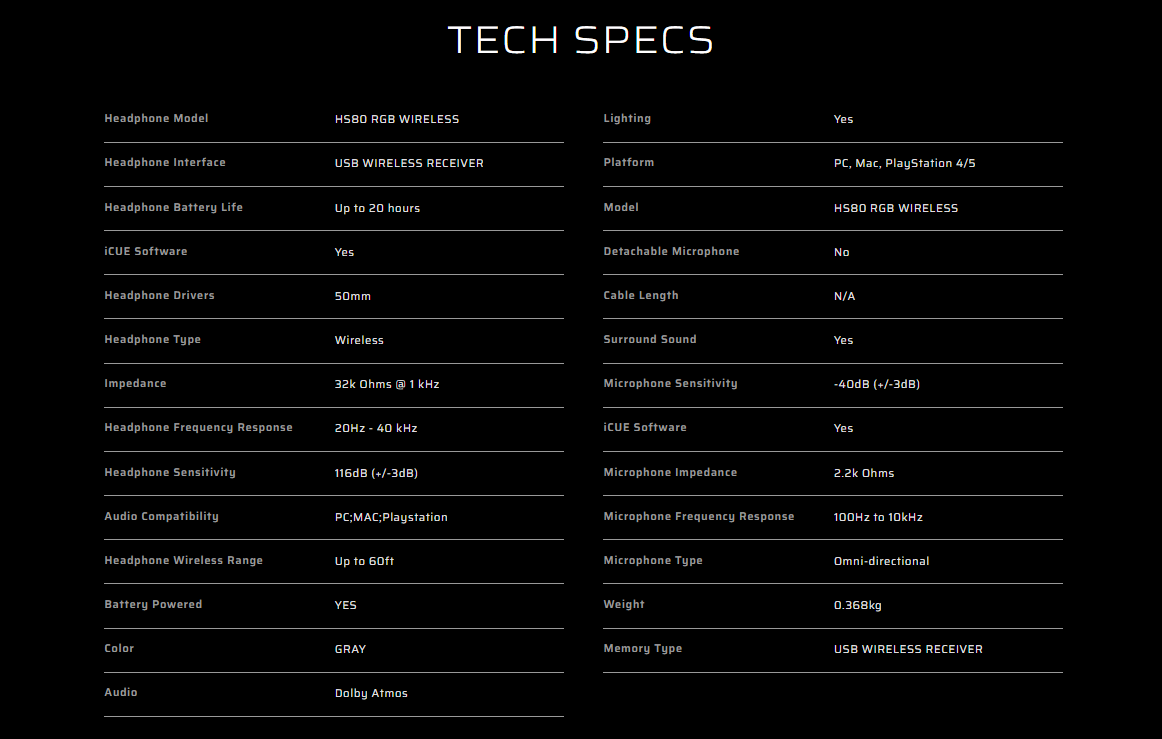Click the Microphone Sensitivity value -40dB
1162x739 pixels.
(x=876, y=384)
